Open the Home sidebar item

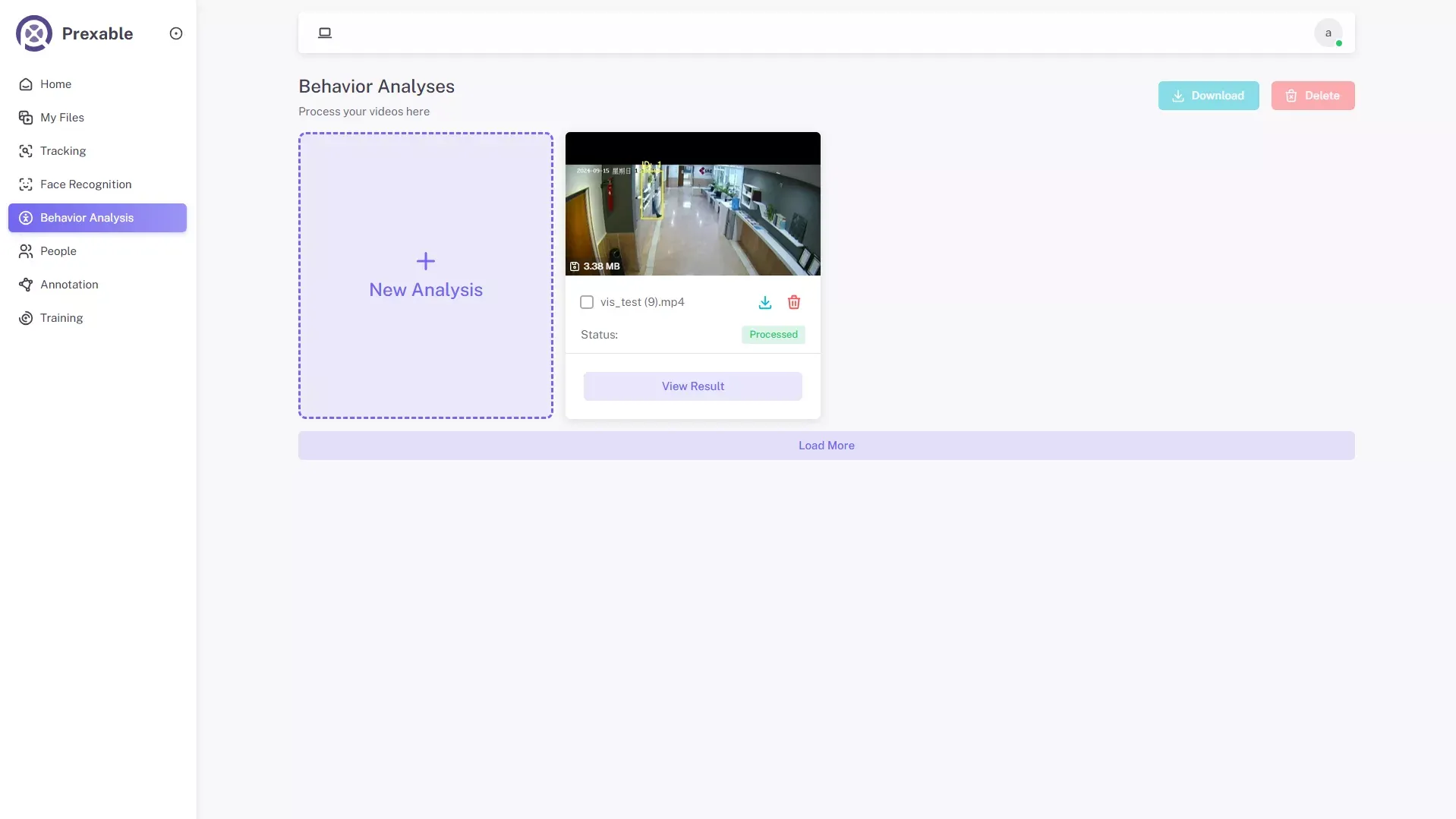pos(97,84)
